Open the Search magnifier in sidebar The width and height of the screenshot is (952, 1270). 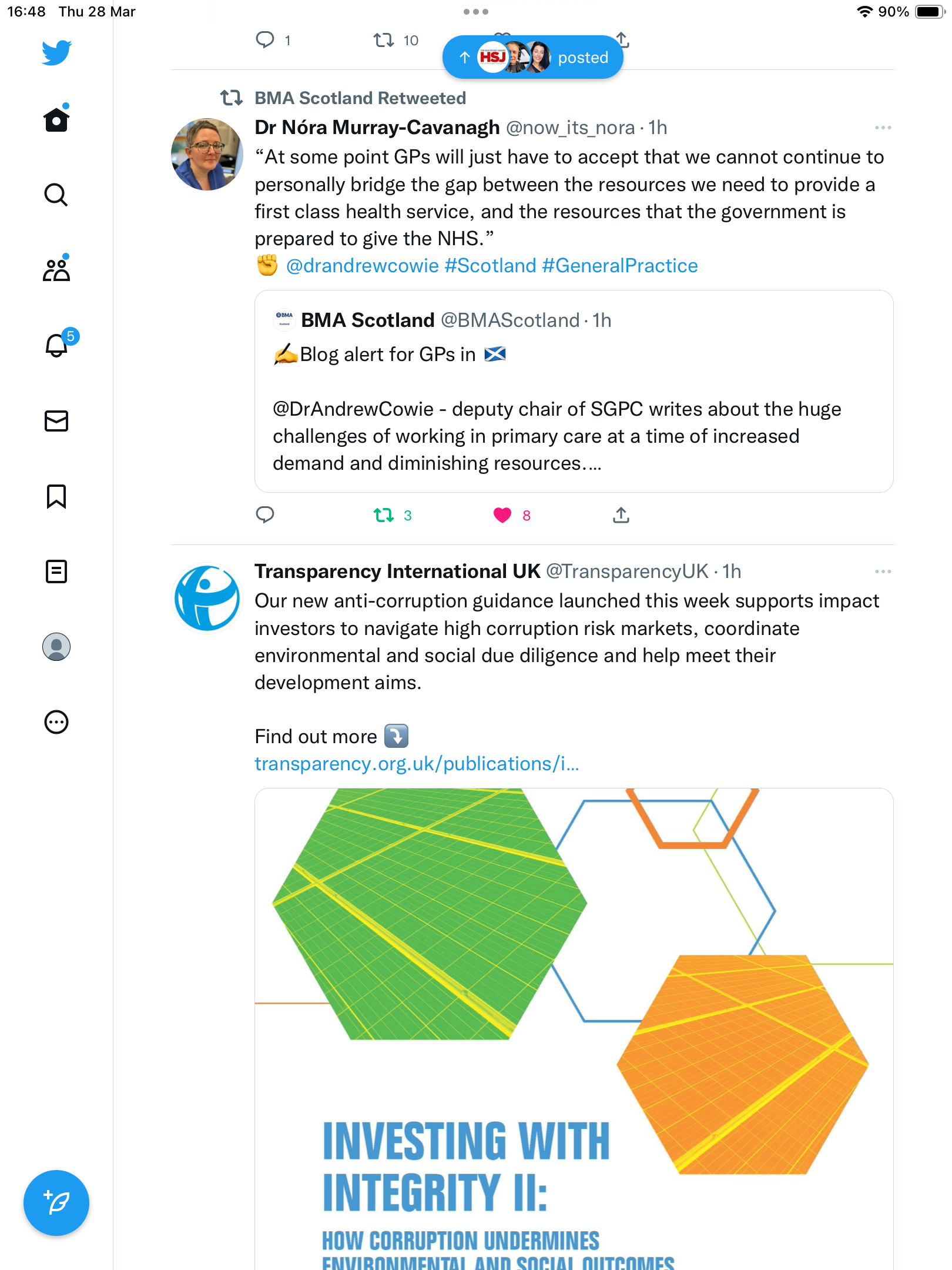56,195
